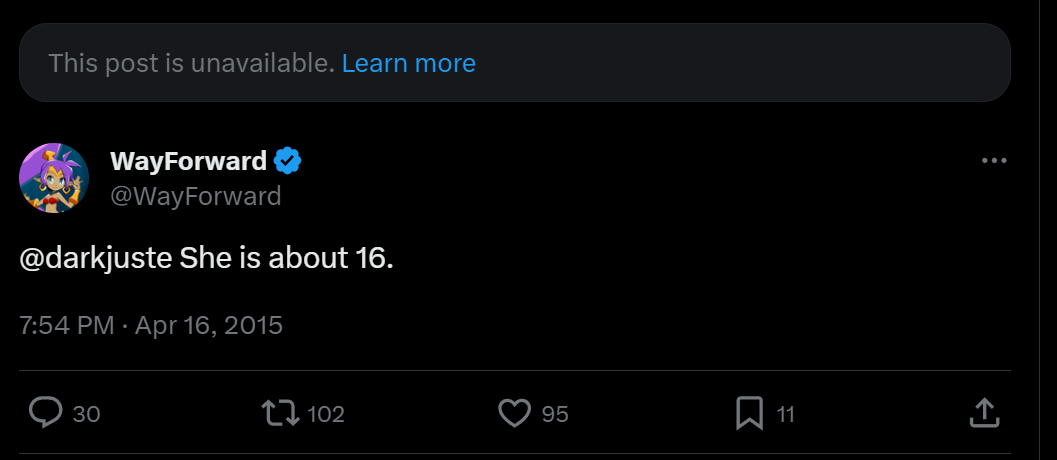Repost using the arrows icon
The width and height of the screenshot is (1057, 460).
[280, 413]
